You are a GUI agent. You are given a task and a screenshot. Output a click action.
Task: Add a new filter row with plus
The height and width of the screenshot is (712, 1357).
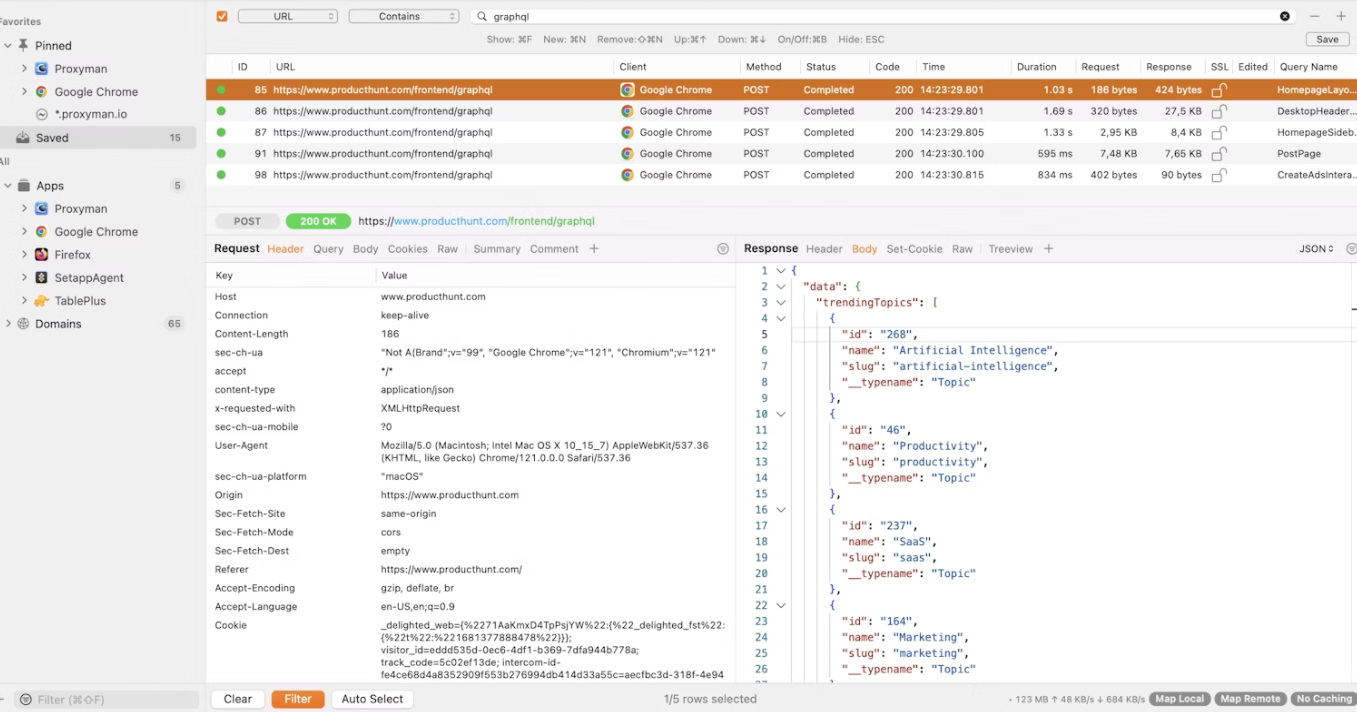pos(1341,16)
